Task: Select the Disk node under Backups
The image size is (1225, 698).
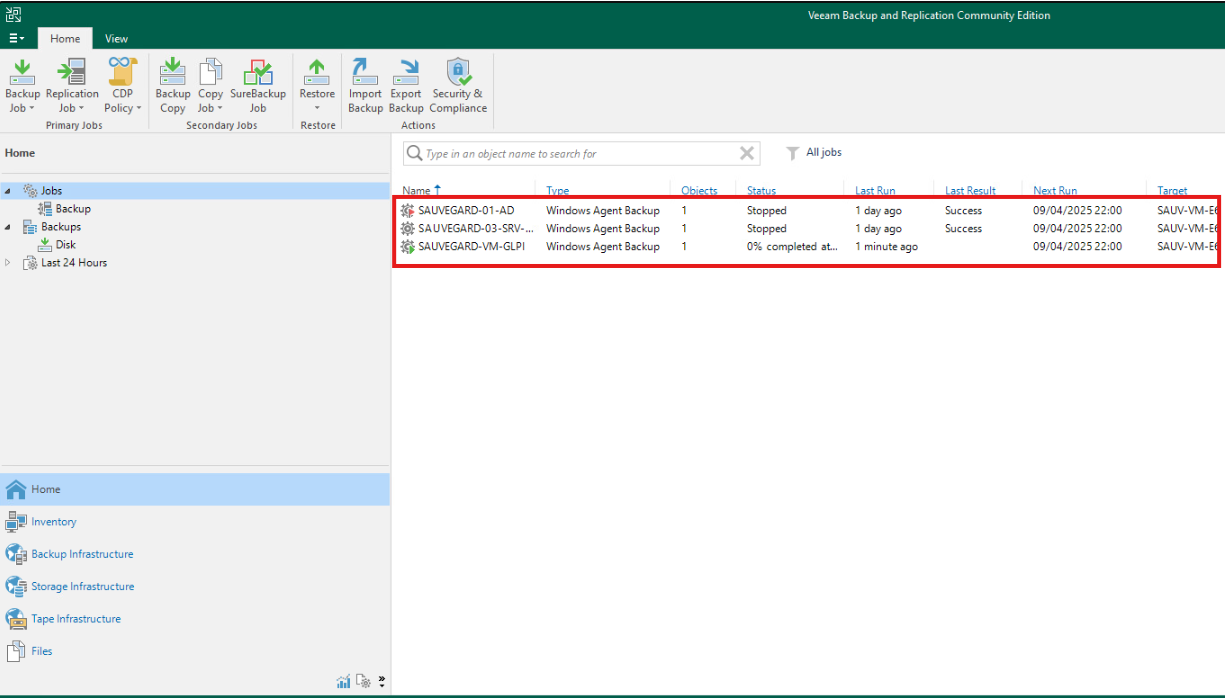Action: [65, 245]
